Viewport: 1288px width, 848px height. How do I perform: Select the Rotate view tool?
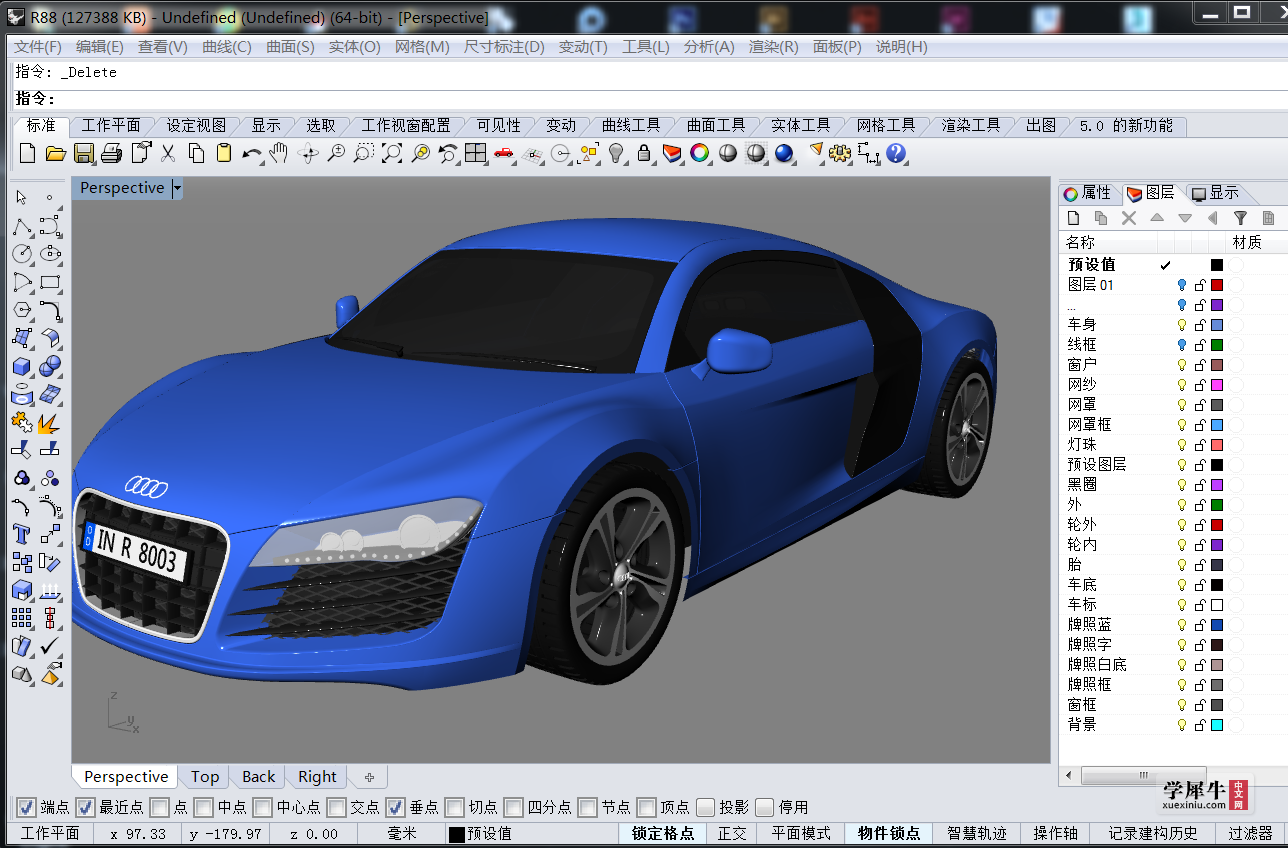308,153
